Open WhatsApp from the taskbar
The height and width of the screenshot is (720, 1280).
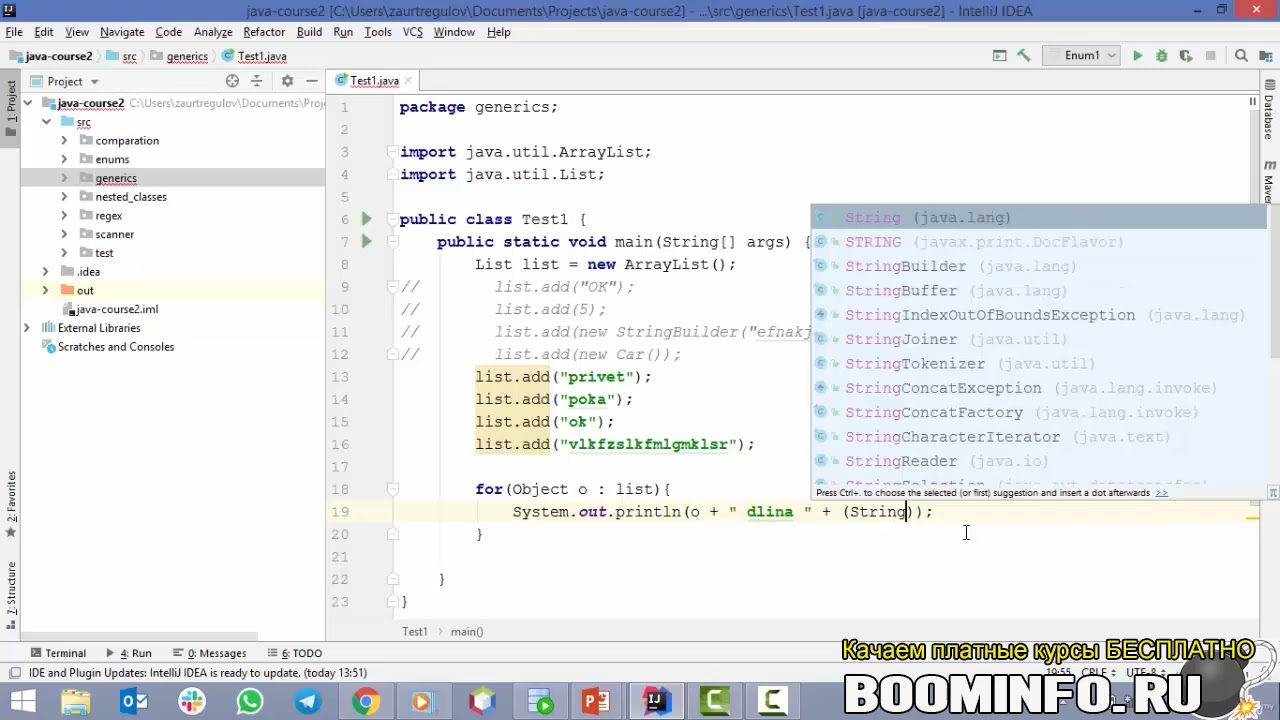(250, 701)
